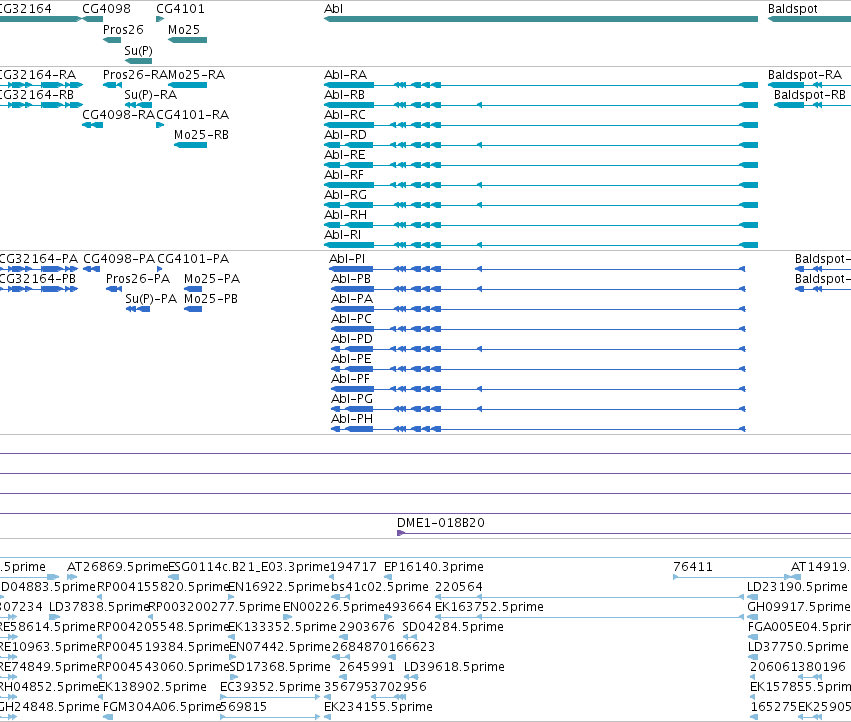851x722 pixels.
Task: Select the Abl-RE transcript label
Action: [344, 155]
